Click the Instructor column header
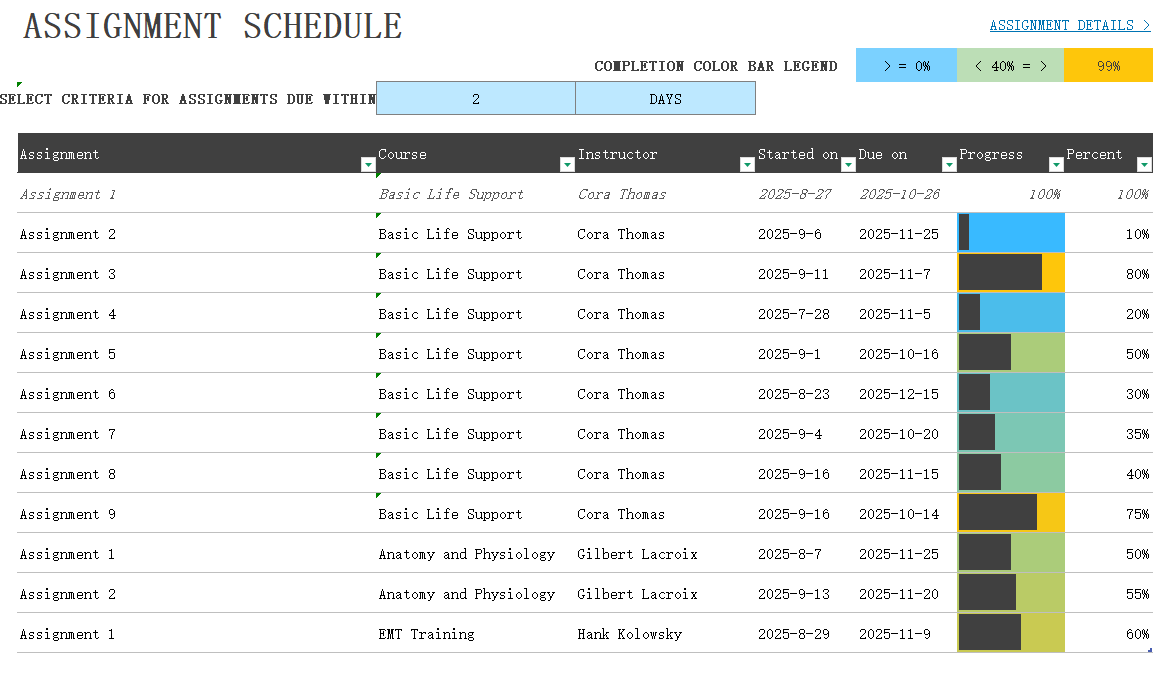This screenshot has height=683, width=1160. point(617,155)
